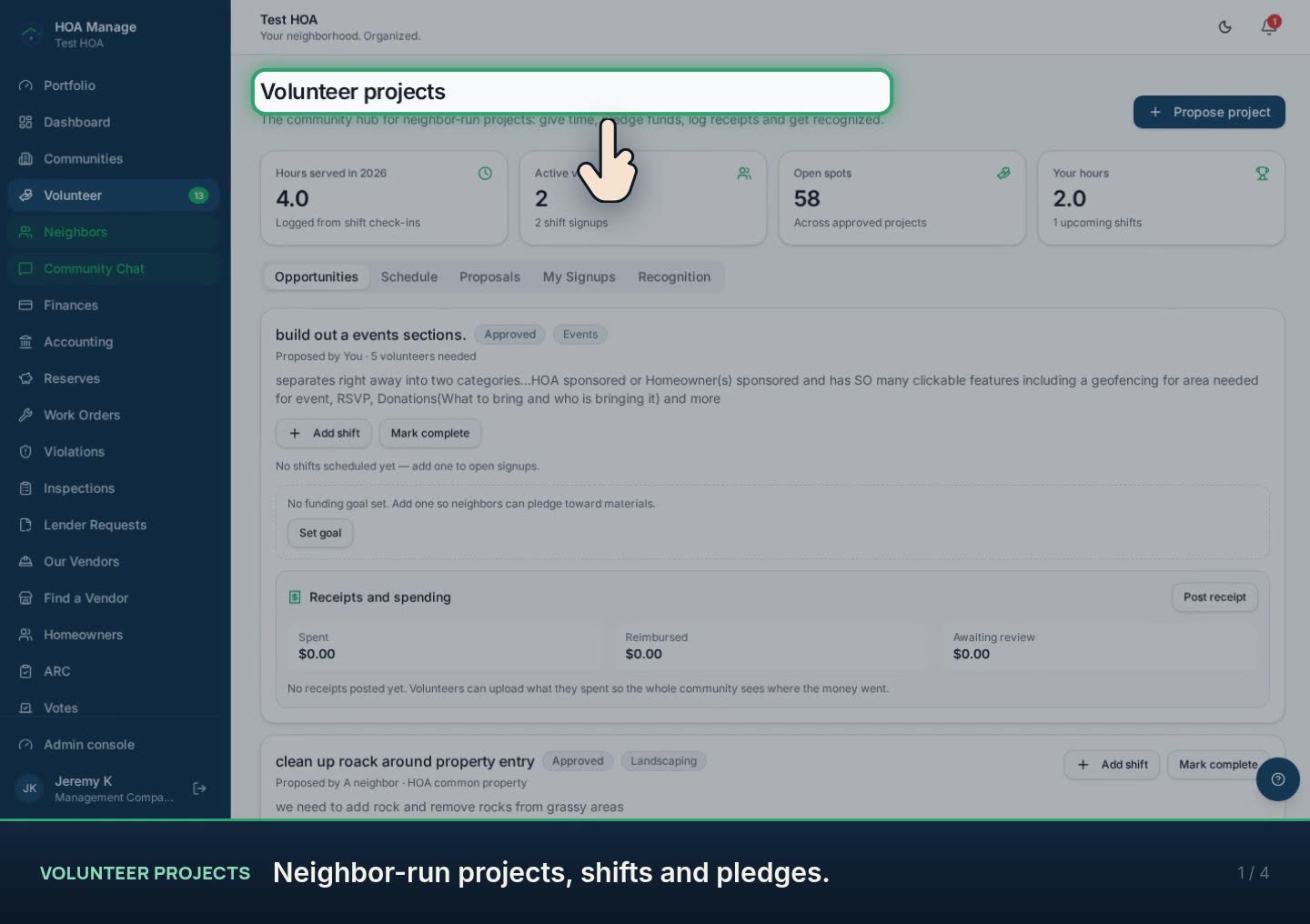Click the Reimbursed $0.00 amount

tap(643, 654)
